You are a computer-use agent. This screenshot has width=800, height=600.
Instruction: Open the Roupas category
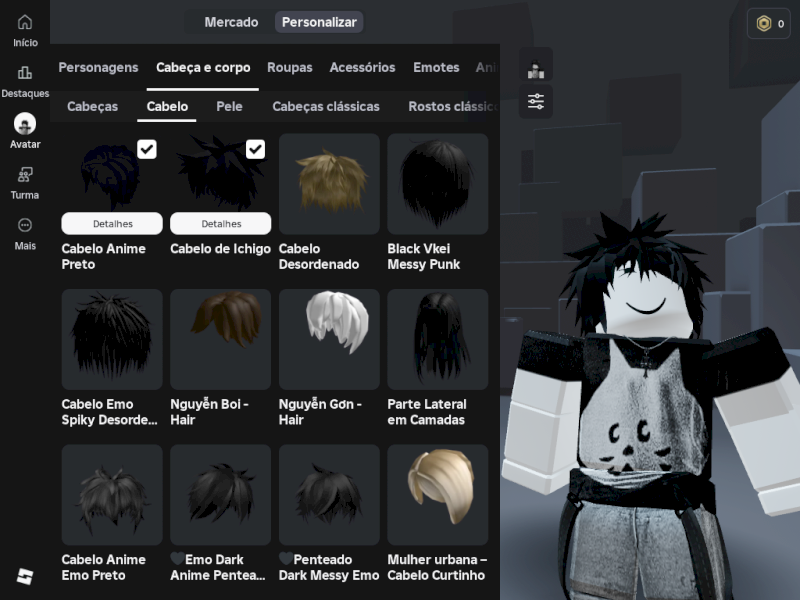289,67
